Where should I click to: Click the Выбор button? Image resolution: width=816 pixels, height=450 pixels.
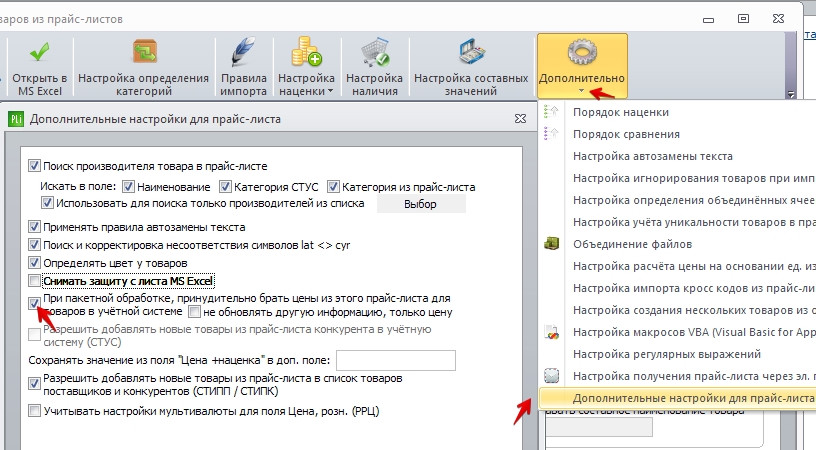tap(420, 204)
